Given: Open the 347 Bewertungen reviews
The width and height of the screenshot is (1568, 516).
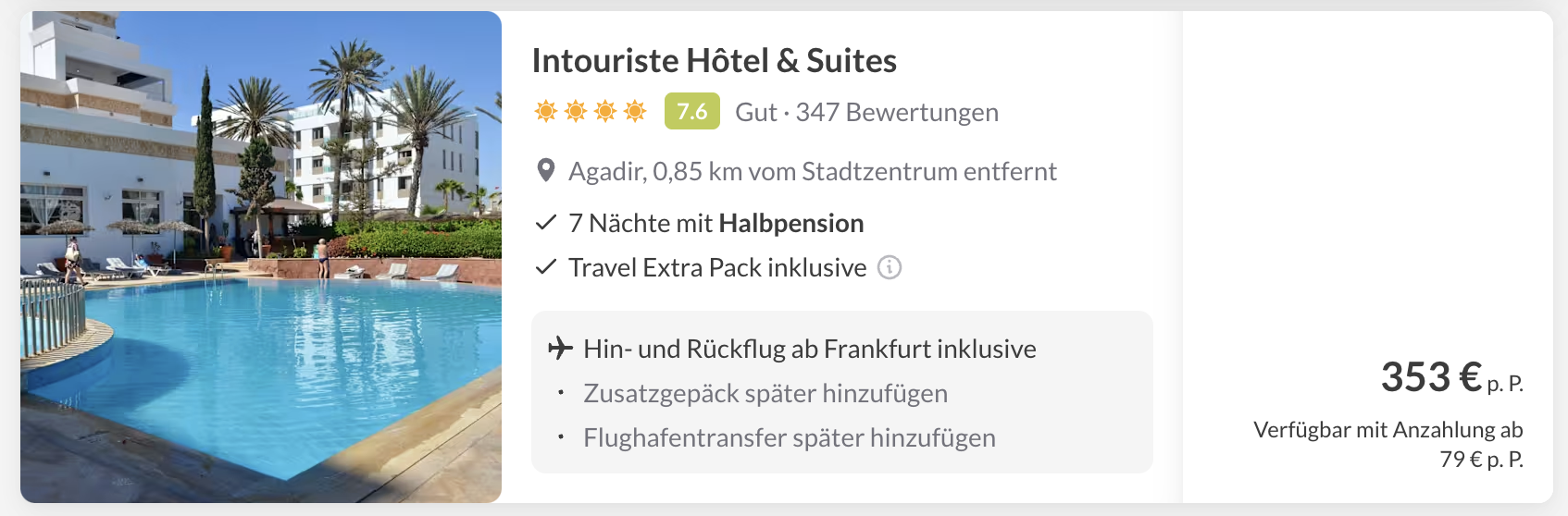Looking at the screenshot, I should pos(896,113).
